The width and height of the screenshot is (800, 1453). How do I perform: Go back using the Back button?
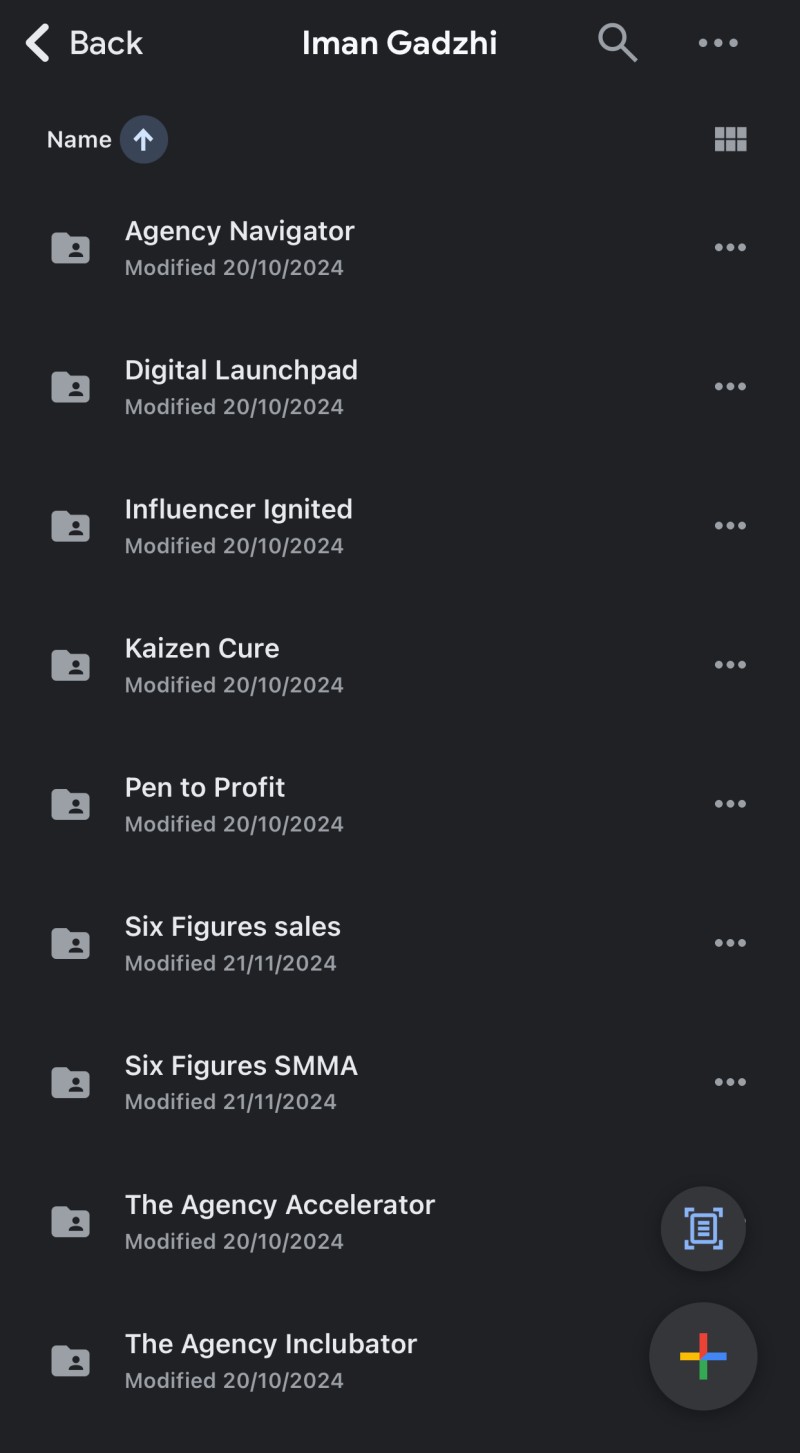pyautogui.click(x=84, y=43)
